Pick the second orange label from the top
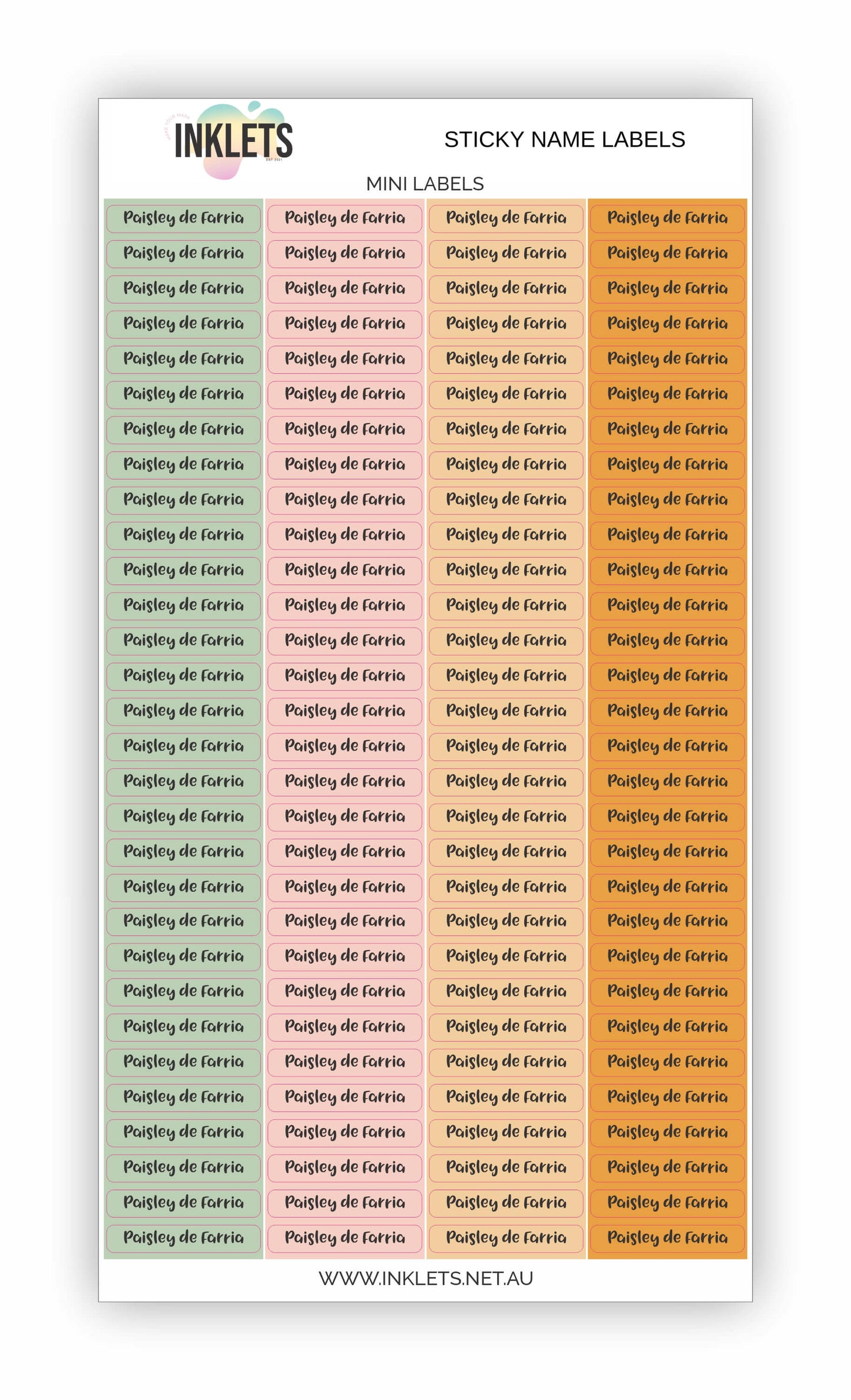The image size is (851, 1400). 667,254
